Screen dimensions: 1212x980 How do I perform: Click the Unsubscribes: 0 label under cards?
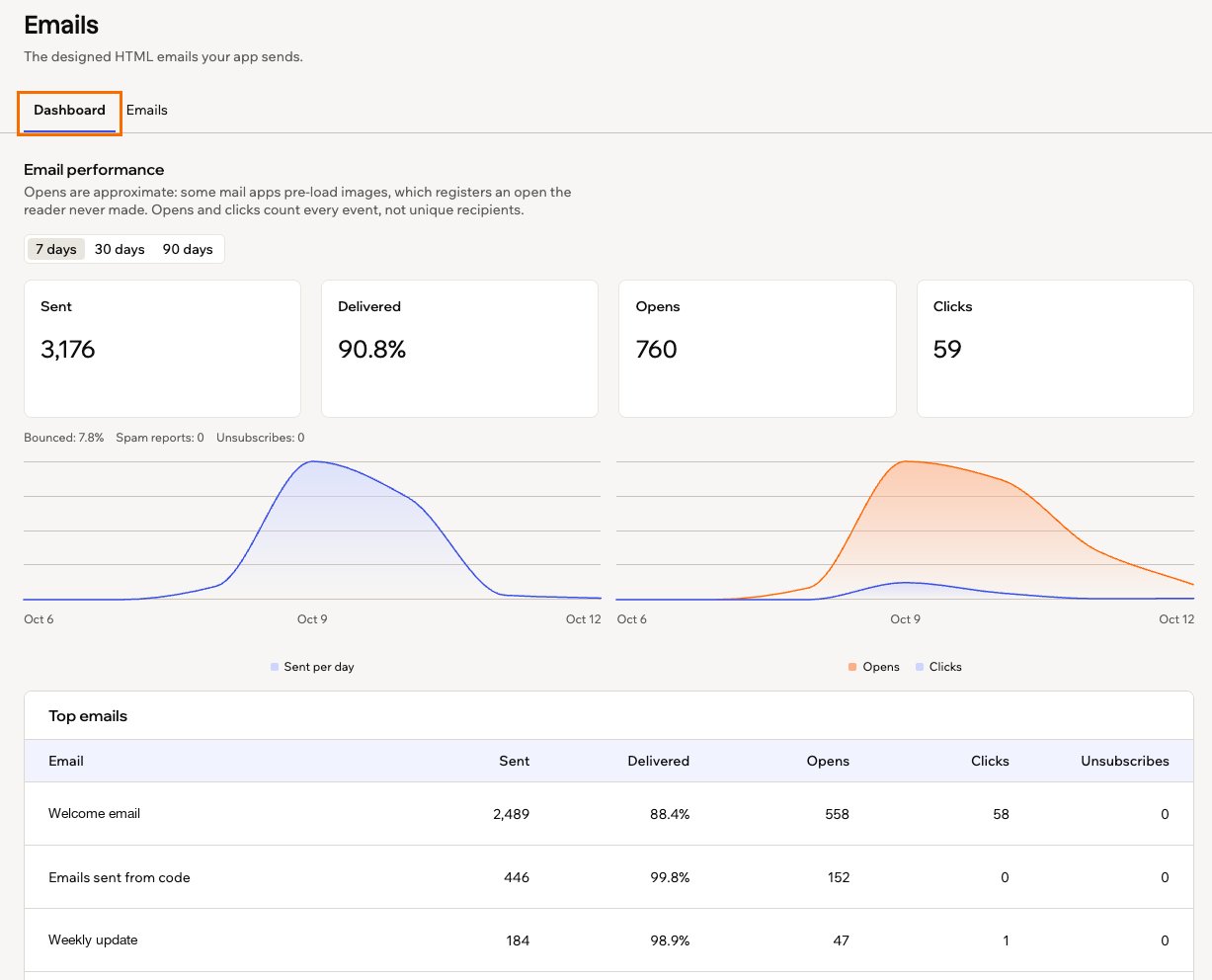[261, 438]
